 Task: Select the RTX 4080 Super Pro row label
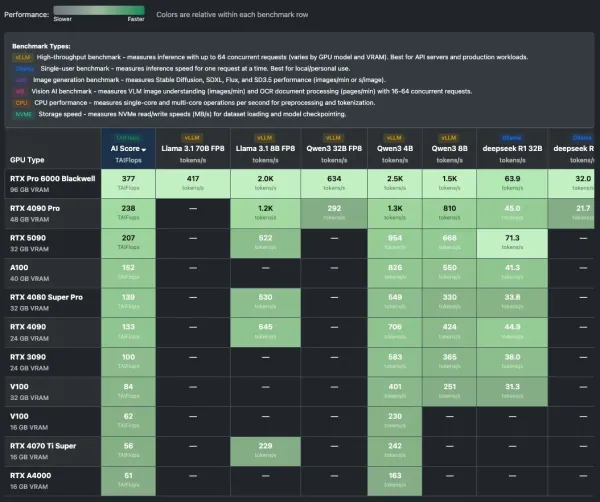coord(46,298)
